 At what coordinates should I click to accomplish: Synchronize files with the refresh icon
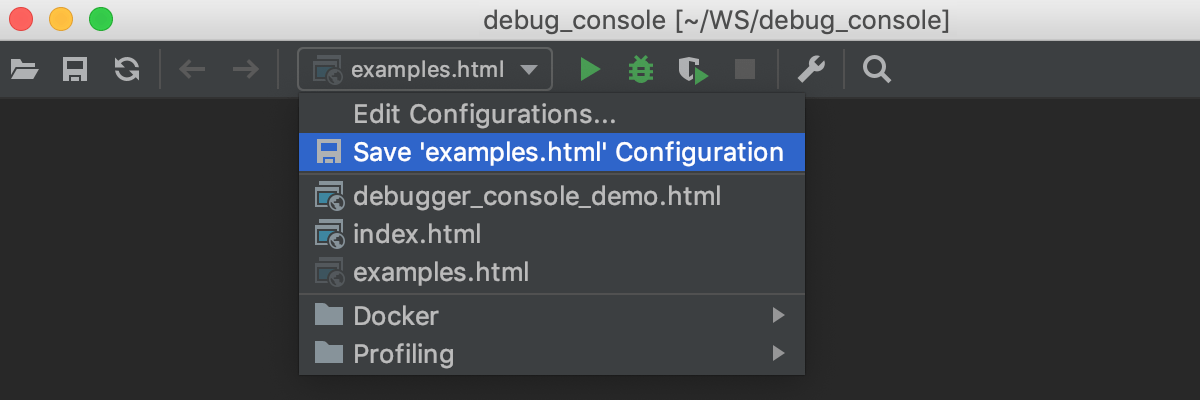click(x=127, y=69)
